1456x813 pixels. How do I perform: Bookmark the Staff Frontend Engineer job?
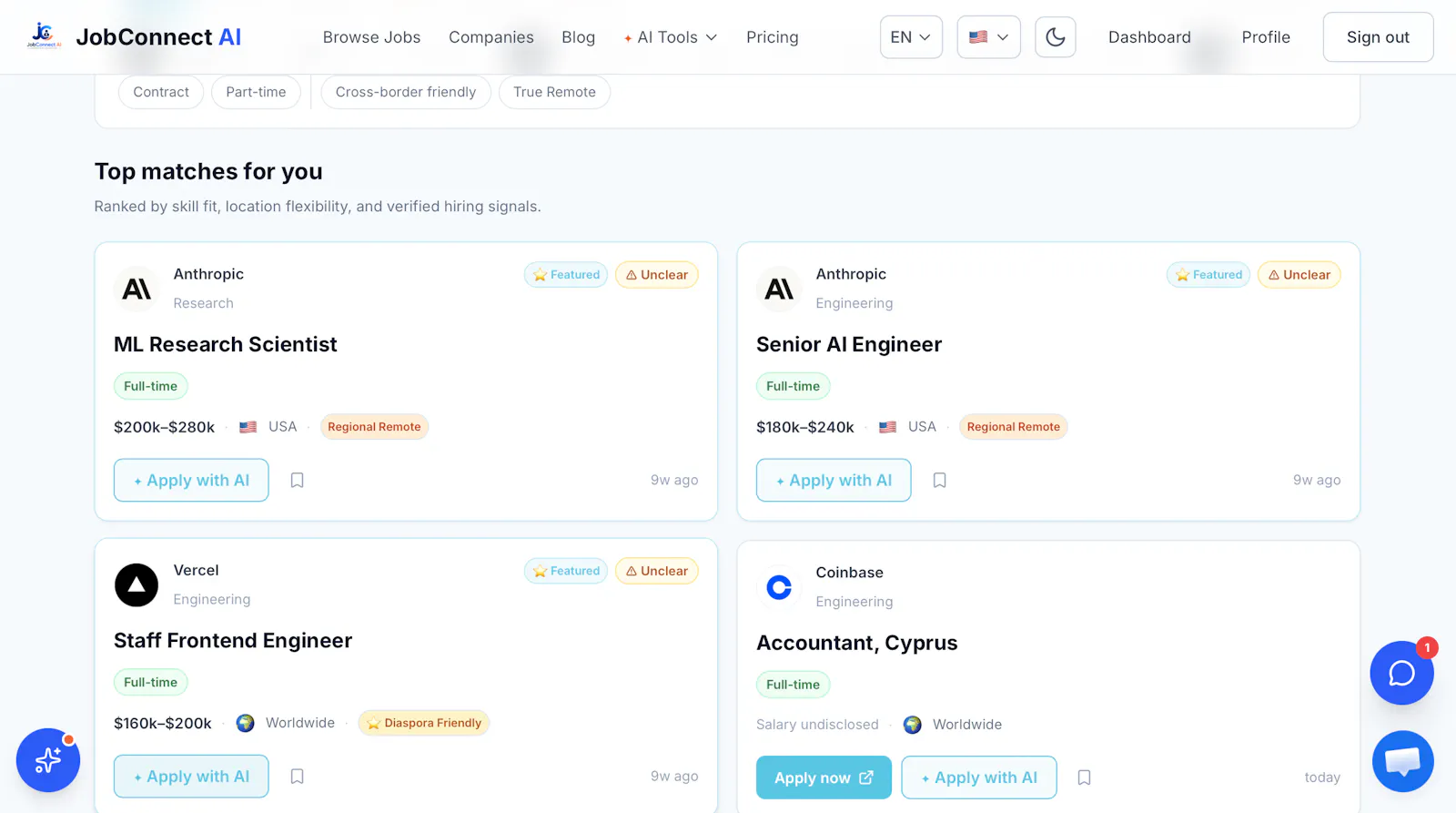tap(297, 776)
